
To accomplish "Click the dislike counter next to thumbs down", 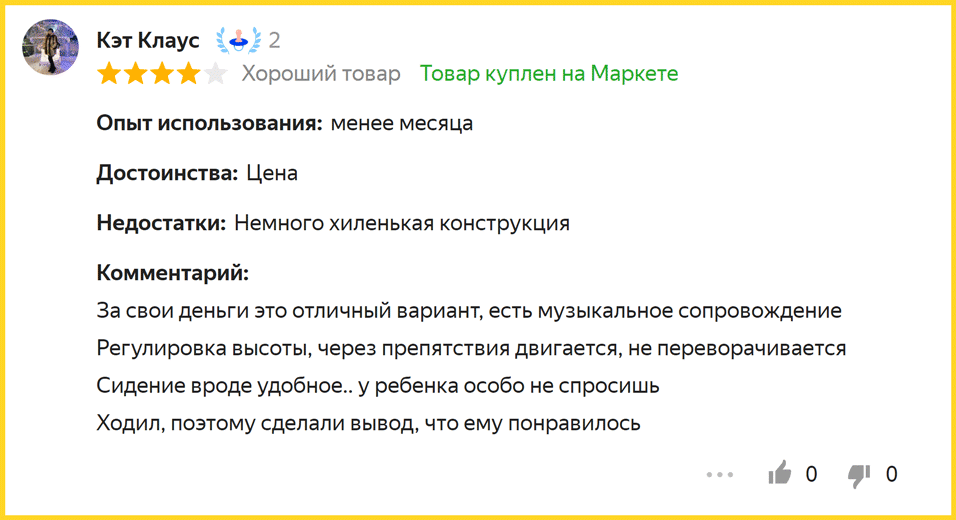I will pyautogui.click(x=891, y=474).
